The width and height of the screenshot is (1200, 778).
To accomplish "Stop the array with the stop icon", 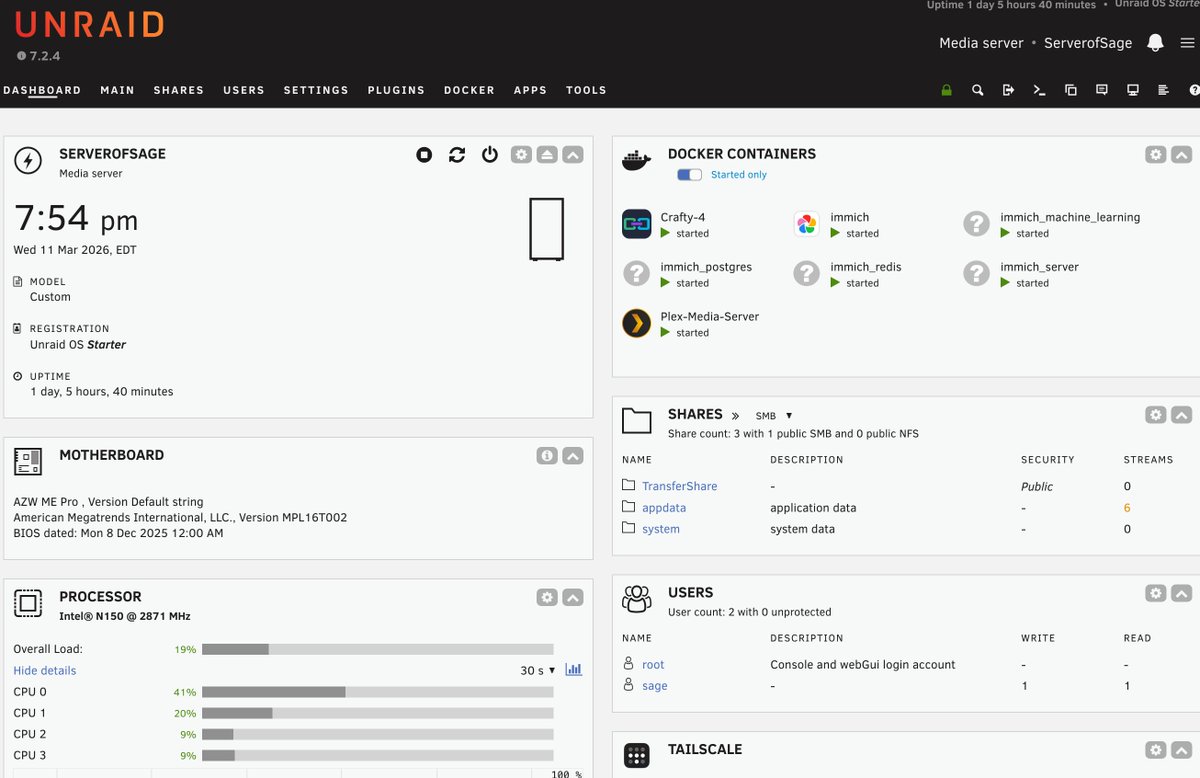I will point(424,155).
